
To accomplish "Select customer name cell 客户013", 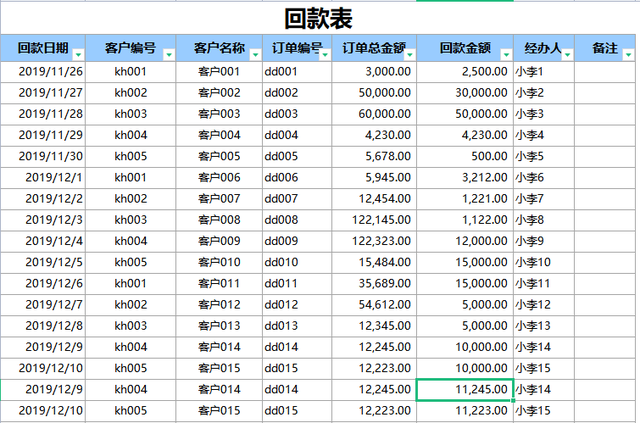I will point(219,326).
